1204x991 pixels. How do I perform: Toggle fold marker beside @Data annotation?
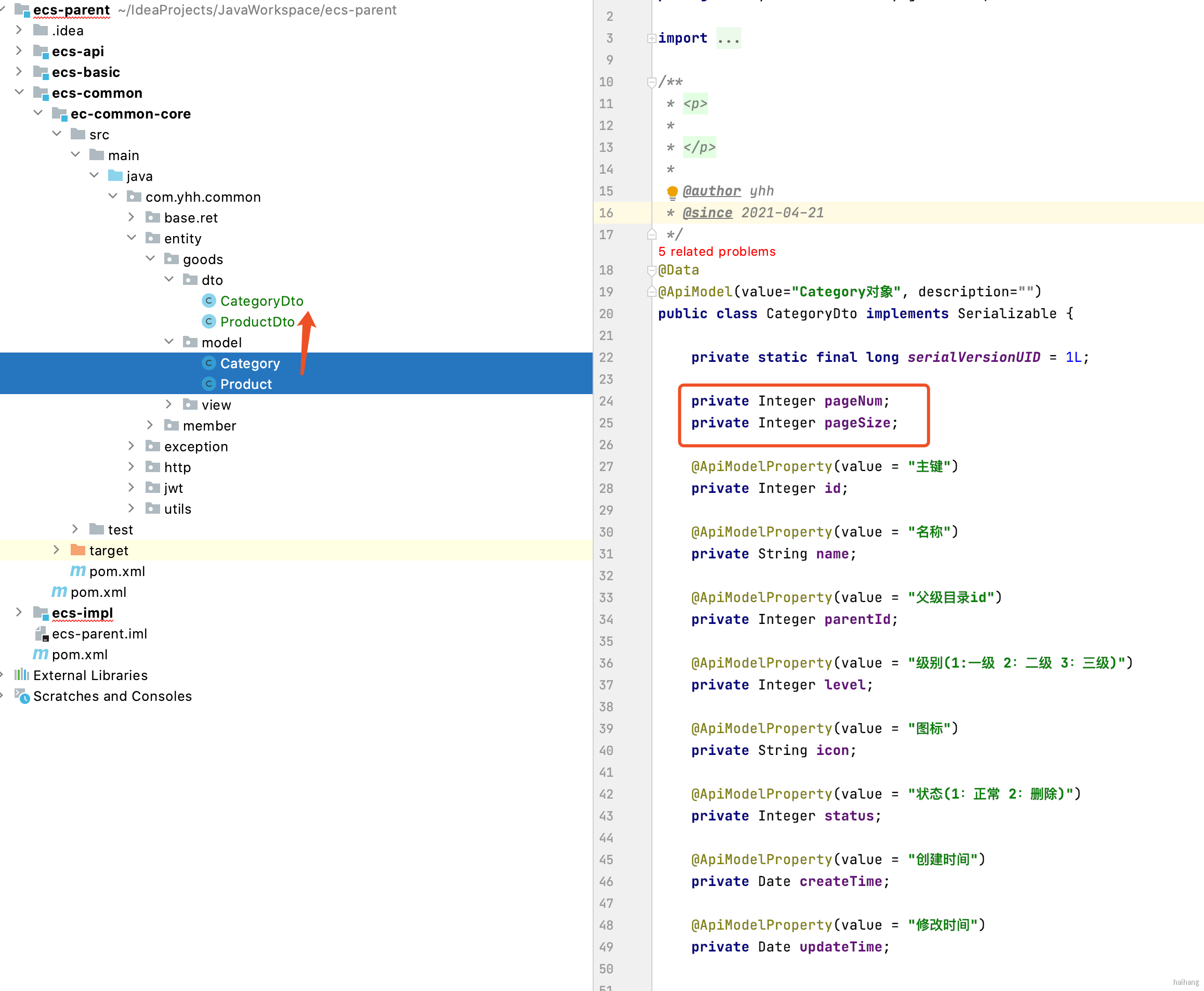[651, 270]
